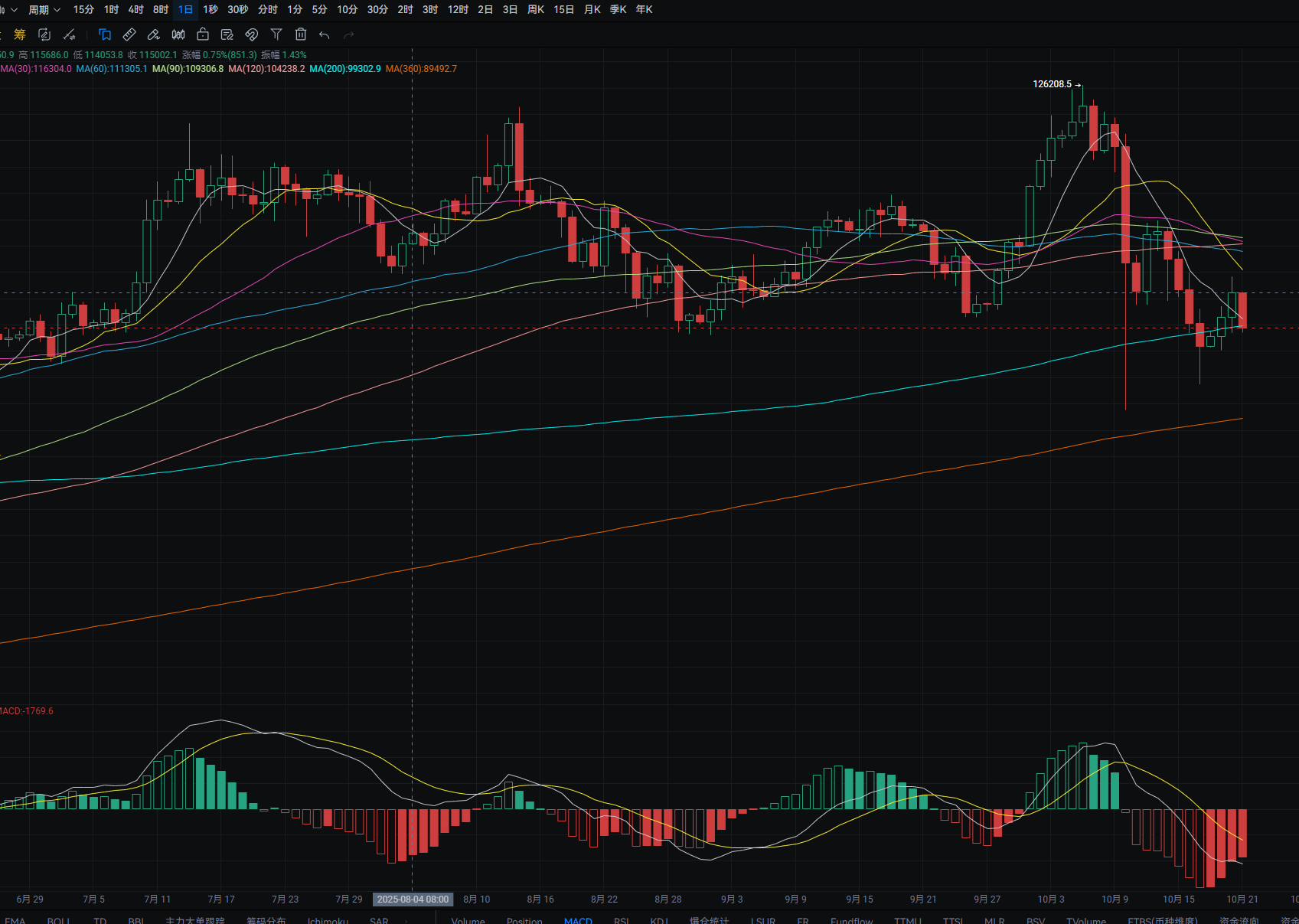The height and width of the screenshot is (924, 1299).
Task: Select the ruler measurement tool
Action: point(129,34)
